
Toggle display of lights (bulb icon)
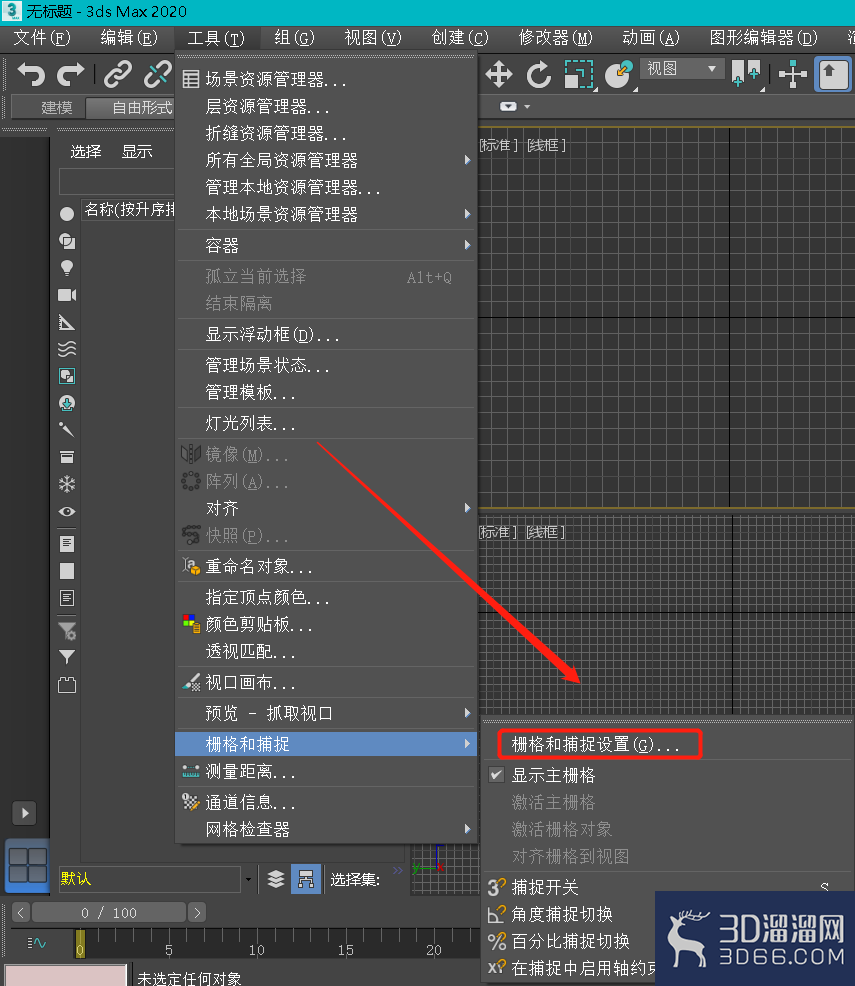(x=67, y=269)
